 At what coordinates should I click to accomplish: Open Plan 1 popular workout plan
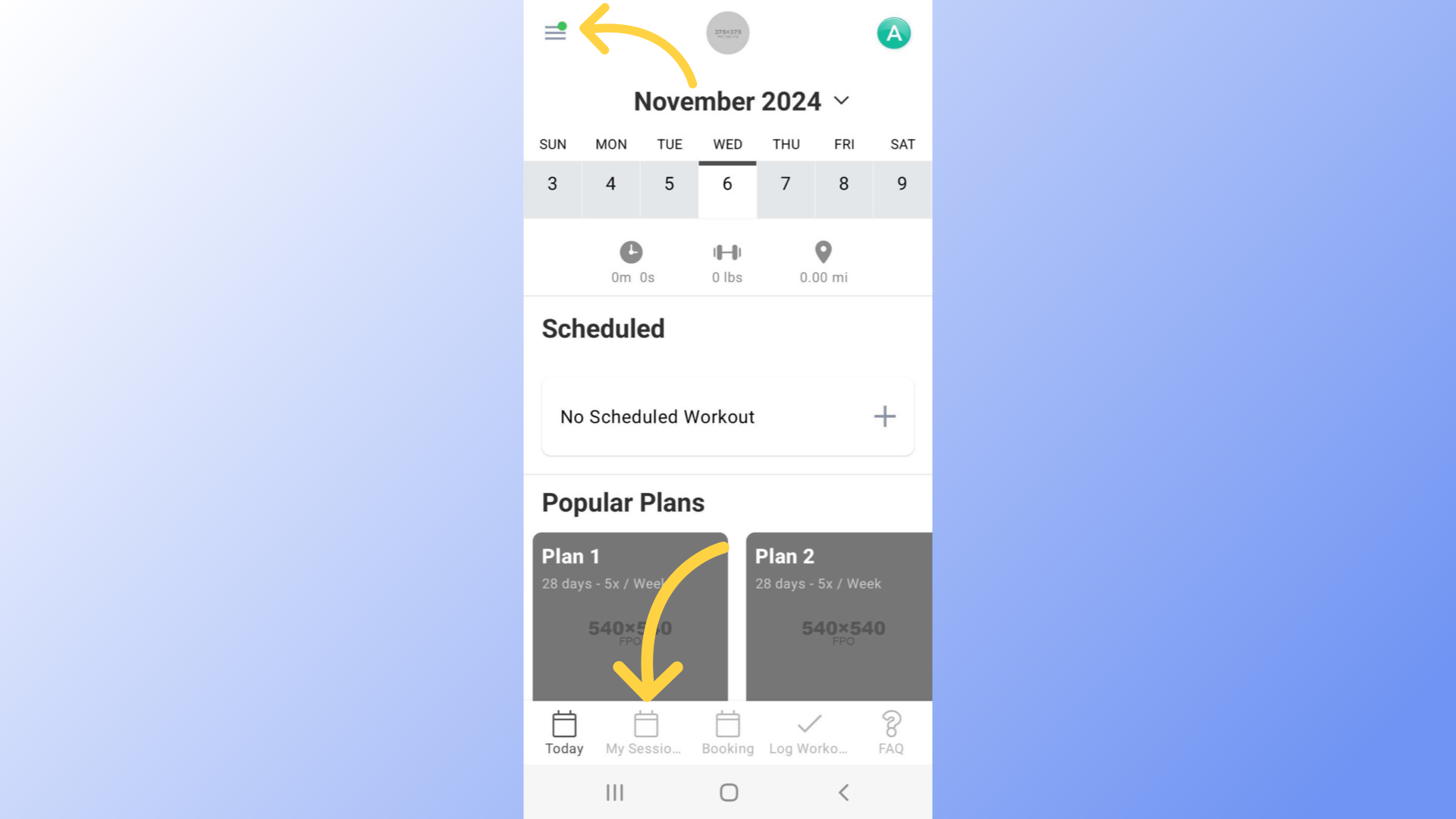(x=629, y=615)
